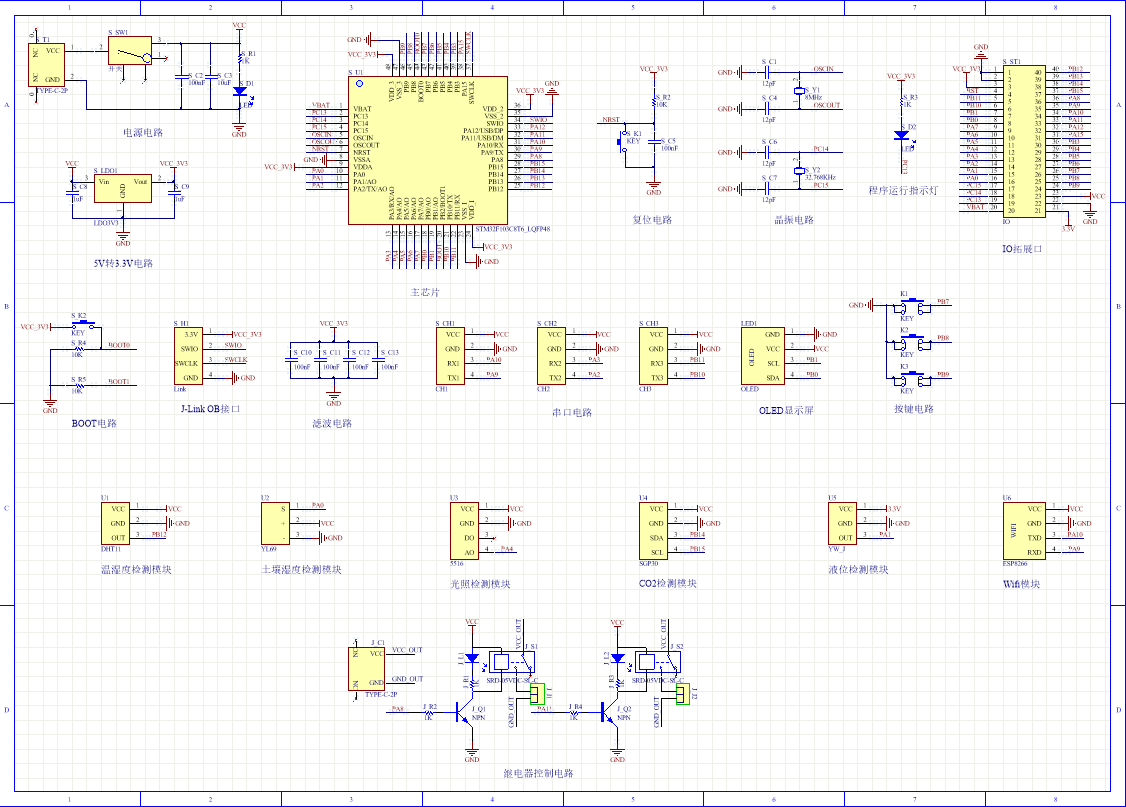Image resolution: width=1126 pixels, height=807 pixels.
Task: Click the '主芯片' section label
Action: (x=424, y=292)
